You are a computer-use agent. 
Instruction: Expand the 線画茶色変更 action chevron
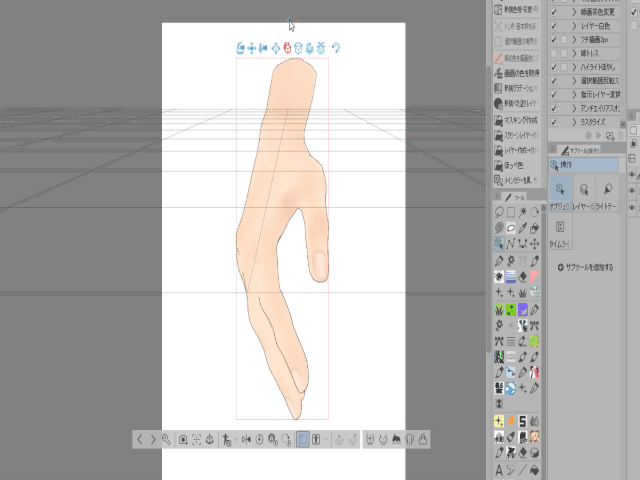[x=574, y=12]
